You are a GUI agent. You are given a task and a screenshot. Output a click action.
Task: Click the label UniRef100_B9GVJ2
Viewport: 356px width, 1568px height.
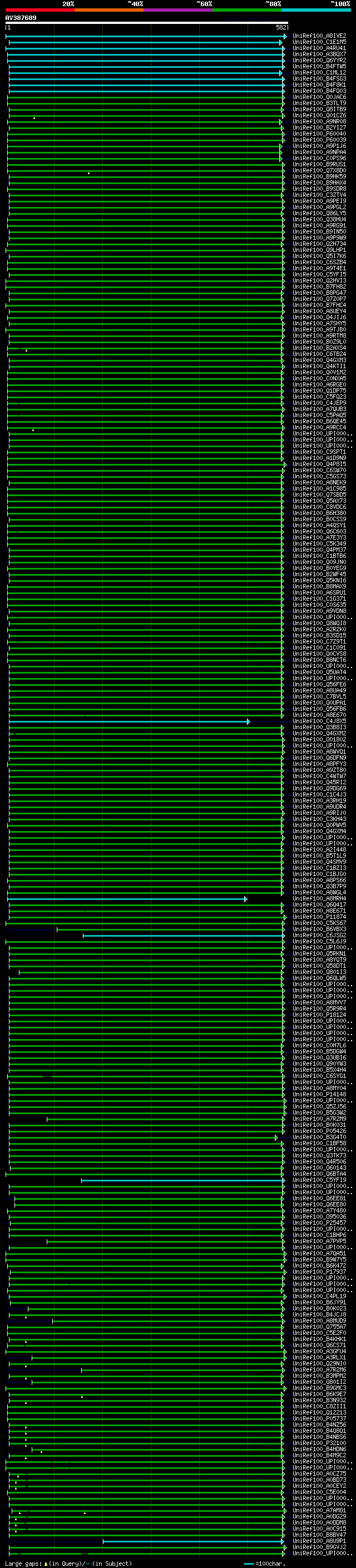pos(319,1547)
